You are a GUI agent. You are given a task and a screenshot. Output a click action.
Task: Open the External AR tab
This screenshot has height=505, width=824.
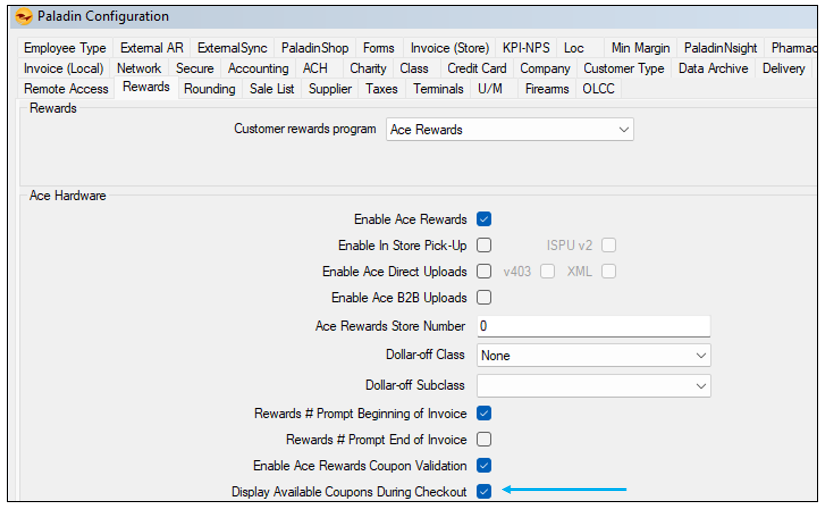click(x=152, y=48)
